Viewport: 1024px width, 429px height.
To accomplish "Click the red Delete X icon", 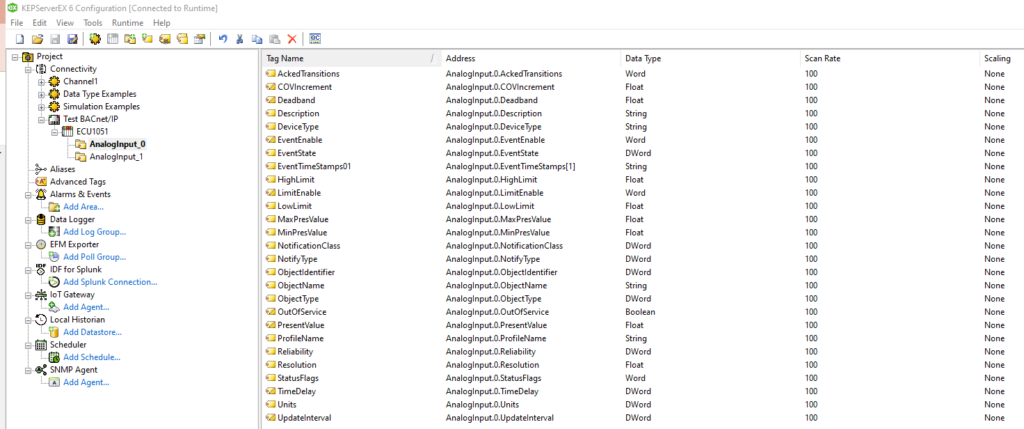I will coord(292,39).
